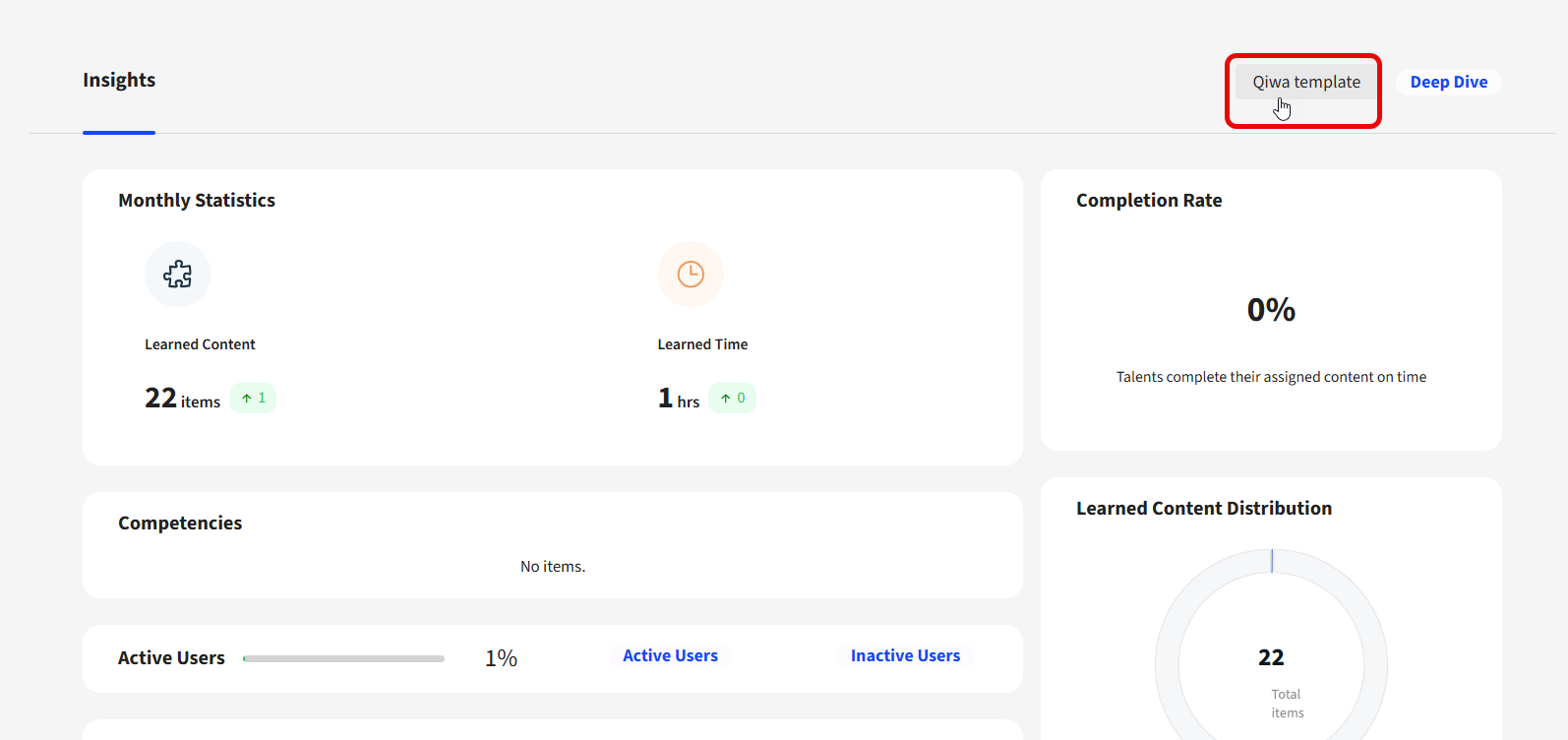Open the Insights tab
The width and height of the screenshot is (1568, 740).
(119, 81)
